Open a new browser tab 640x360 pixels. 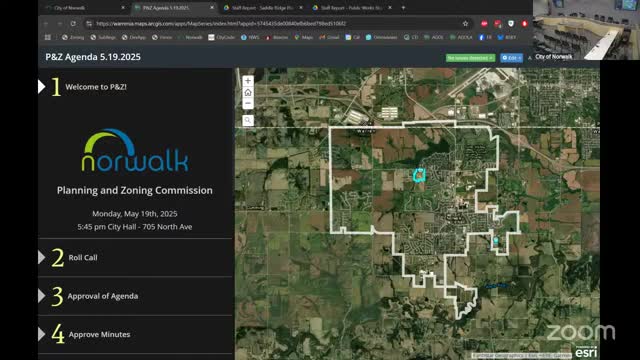pos(403,8)
